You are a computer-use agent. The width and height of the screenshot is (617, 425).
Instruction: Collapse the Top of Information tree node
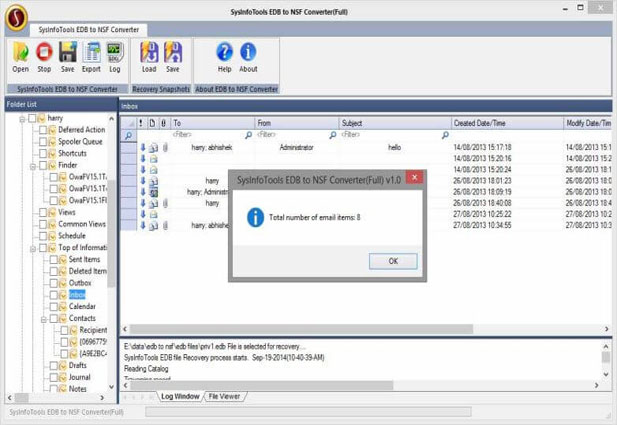click(x=33, y=249)
